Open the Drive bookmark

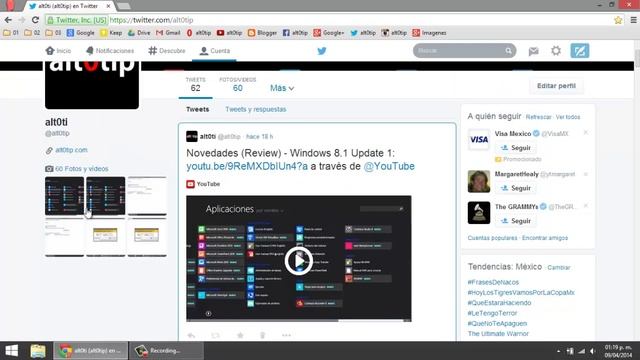point(139,33)
